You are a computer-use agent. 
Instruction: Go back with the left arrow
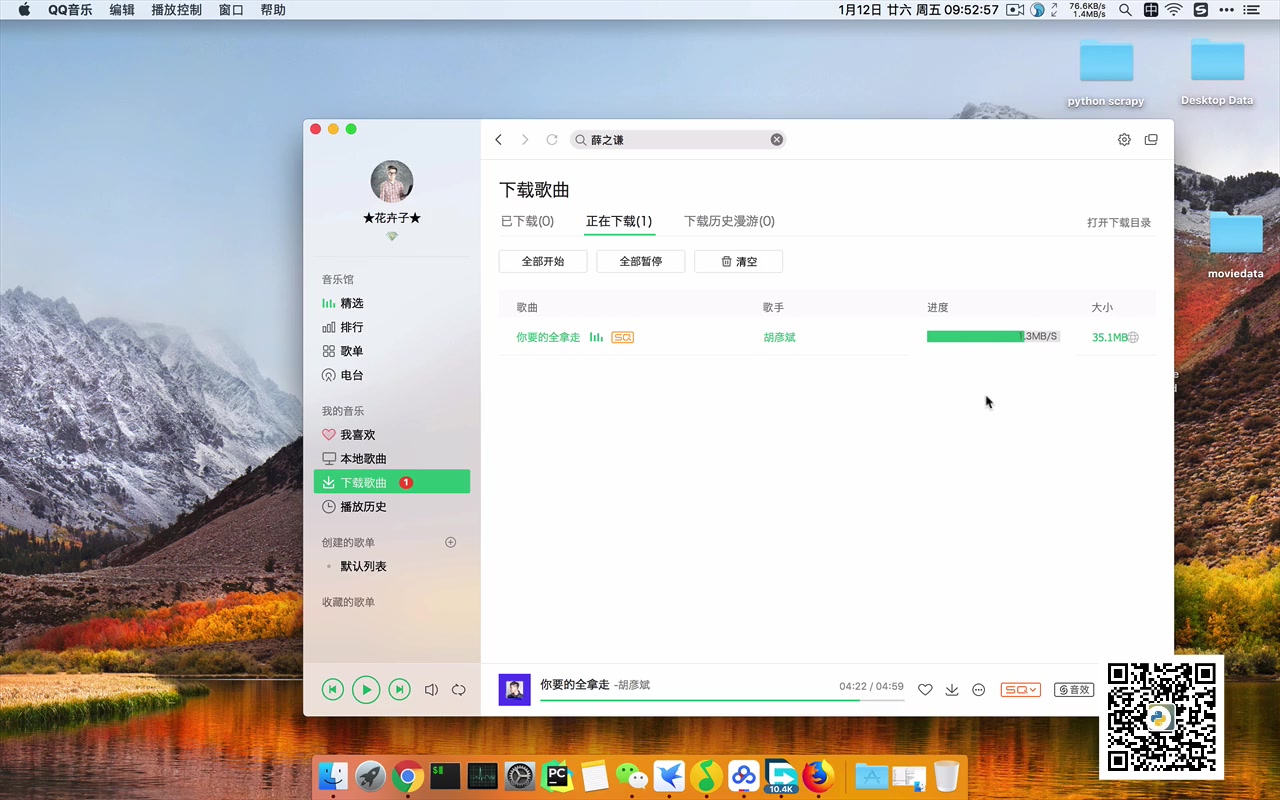pyautogui.click(x=499, y=140)
